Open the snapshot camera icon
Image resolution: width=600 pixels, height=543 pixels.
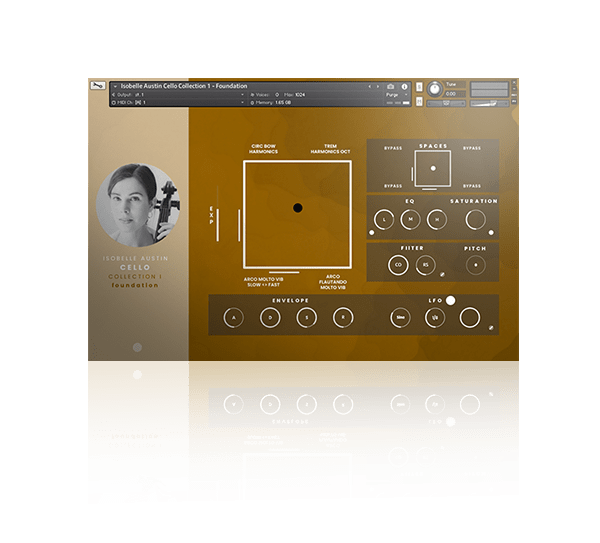390,86
